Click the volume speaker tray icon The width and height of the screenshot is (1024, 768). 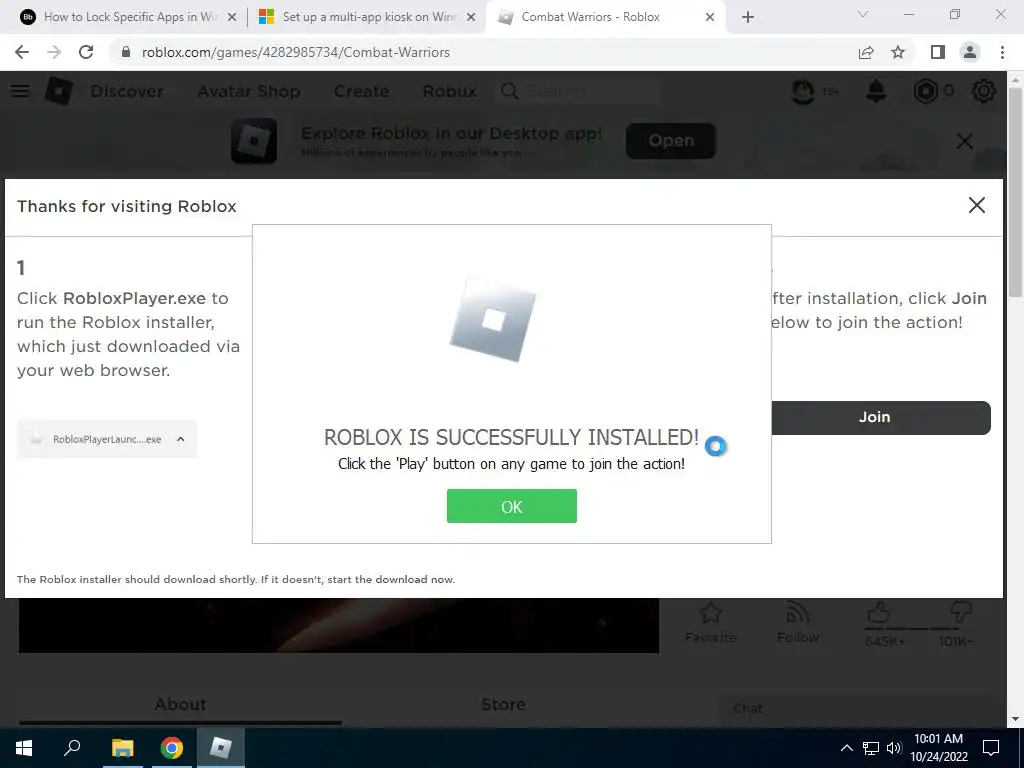tap(894, 748)
